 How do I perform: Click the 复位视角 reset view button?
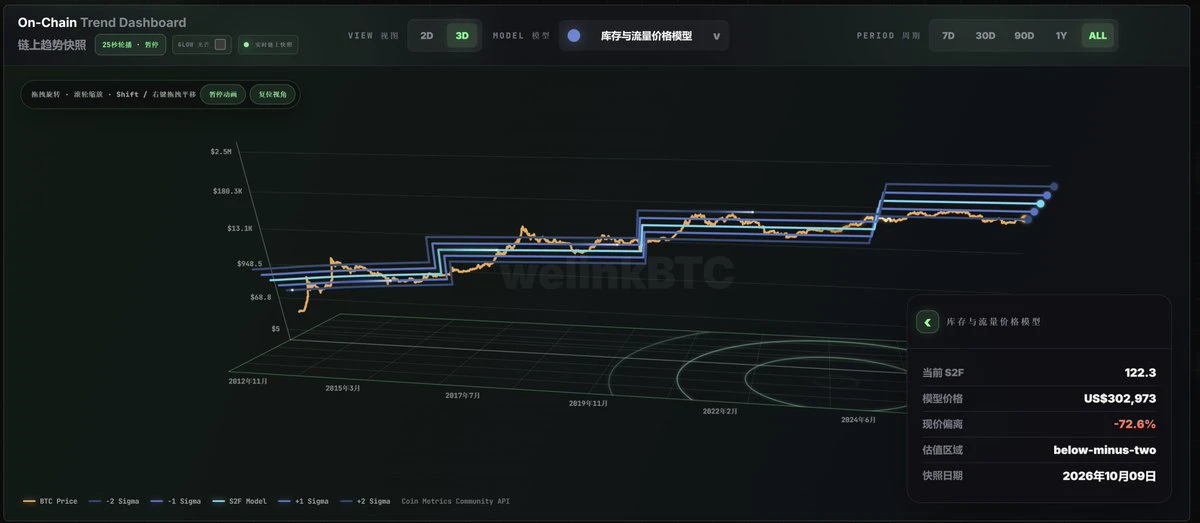coord(272,95)
